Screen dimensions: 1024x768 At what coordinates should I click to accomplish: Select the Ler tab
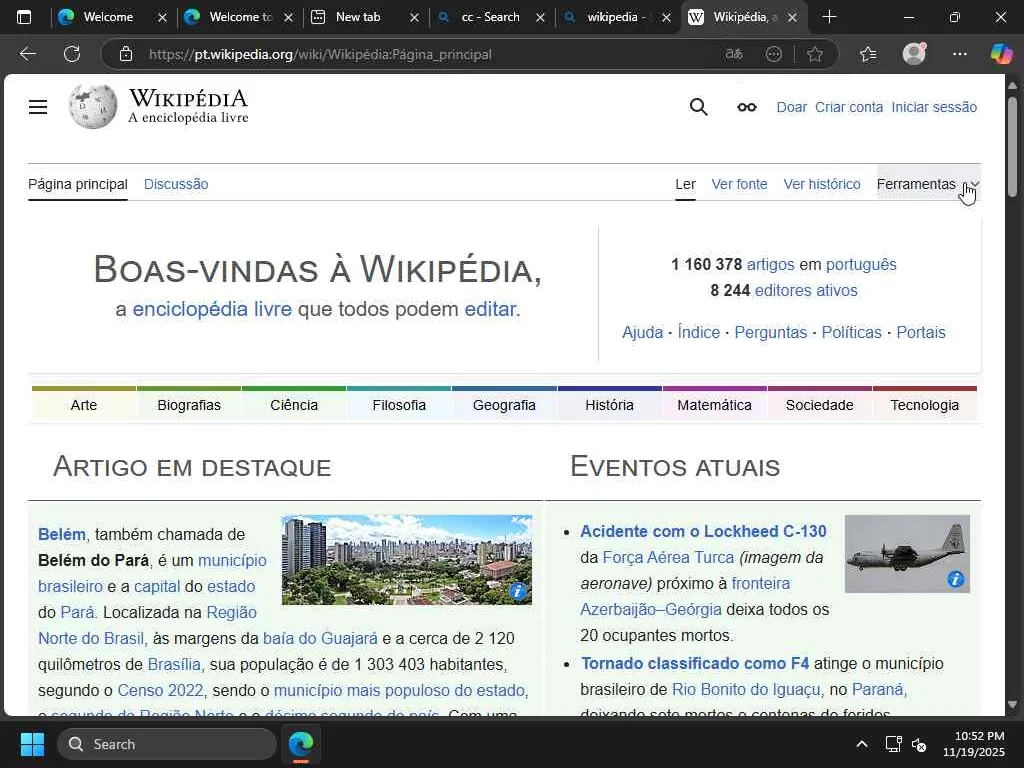coord(685,184)
